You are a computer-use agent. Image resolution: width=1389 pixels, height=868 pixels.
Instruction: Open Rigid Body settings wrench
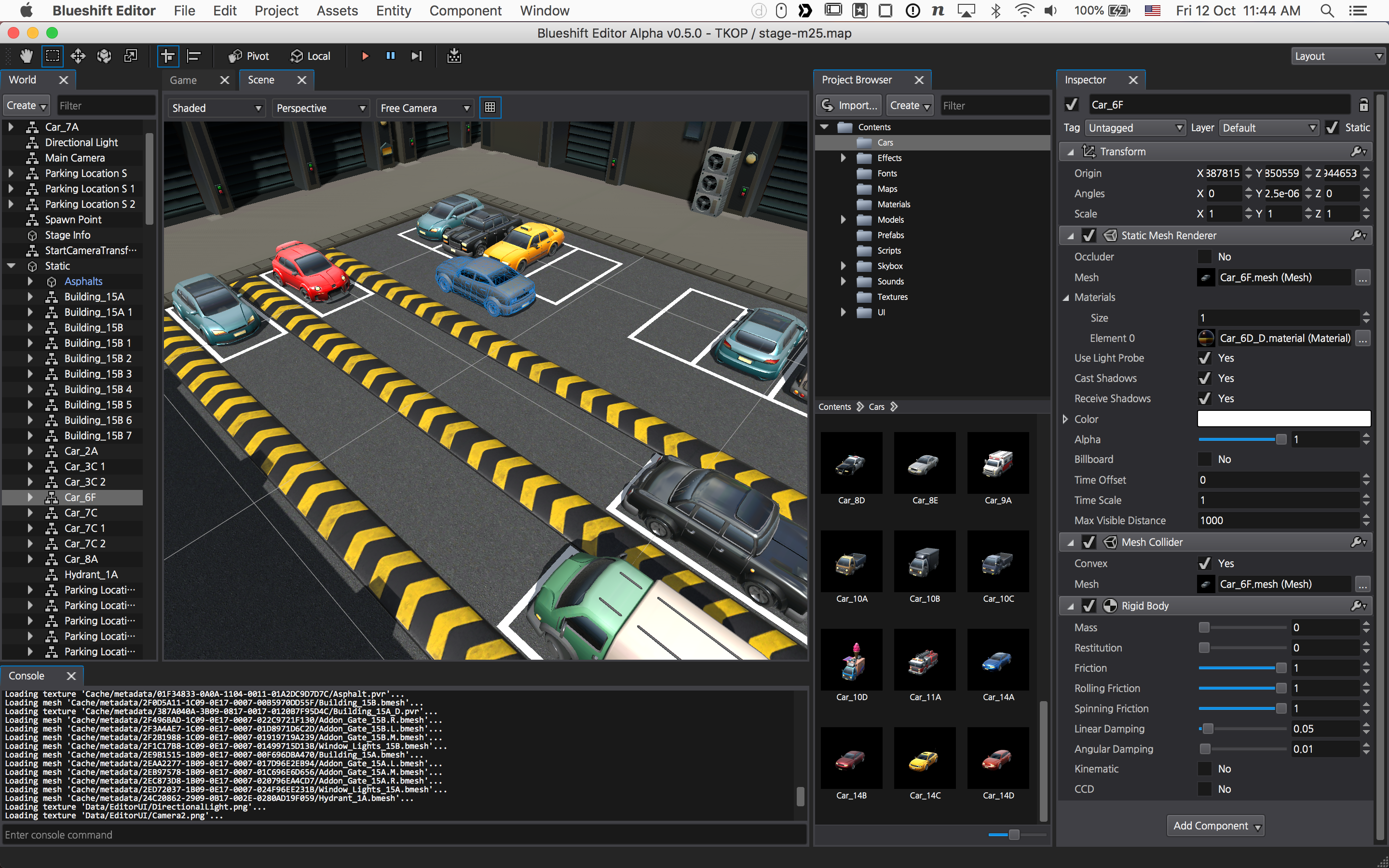click(1359, 605)
